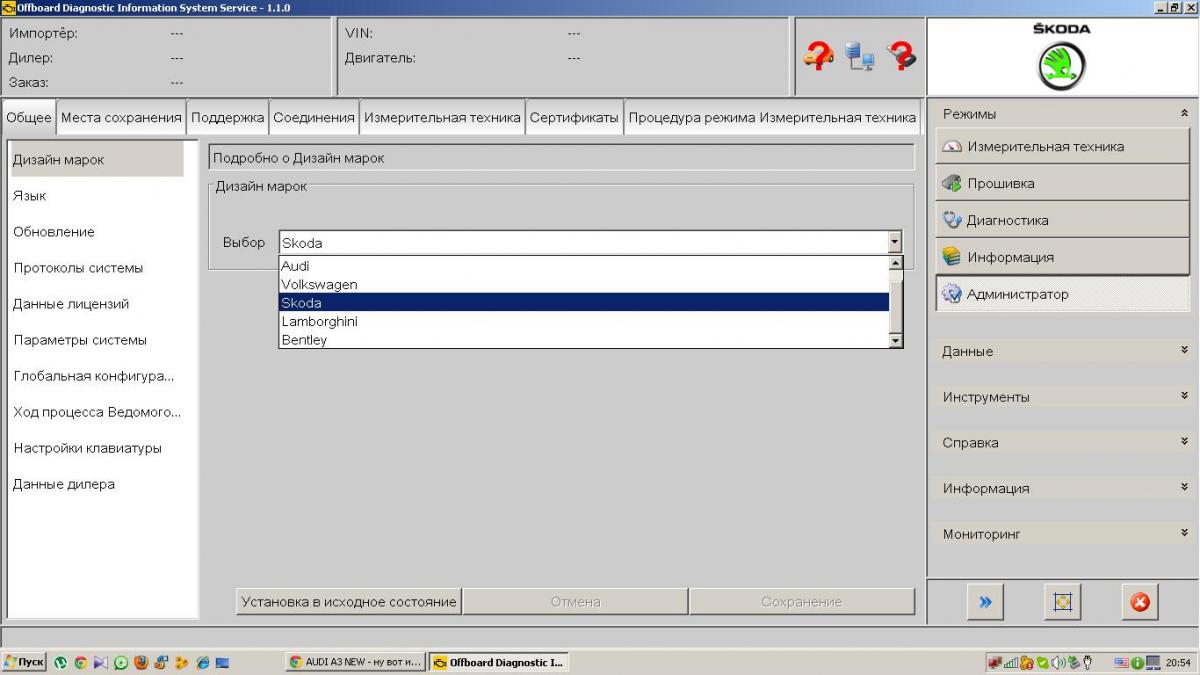Screen dimensions: 1200x675
Task: Click the key with question mark icon
Action: click(901, 54)
